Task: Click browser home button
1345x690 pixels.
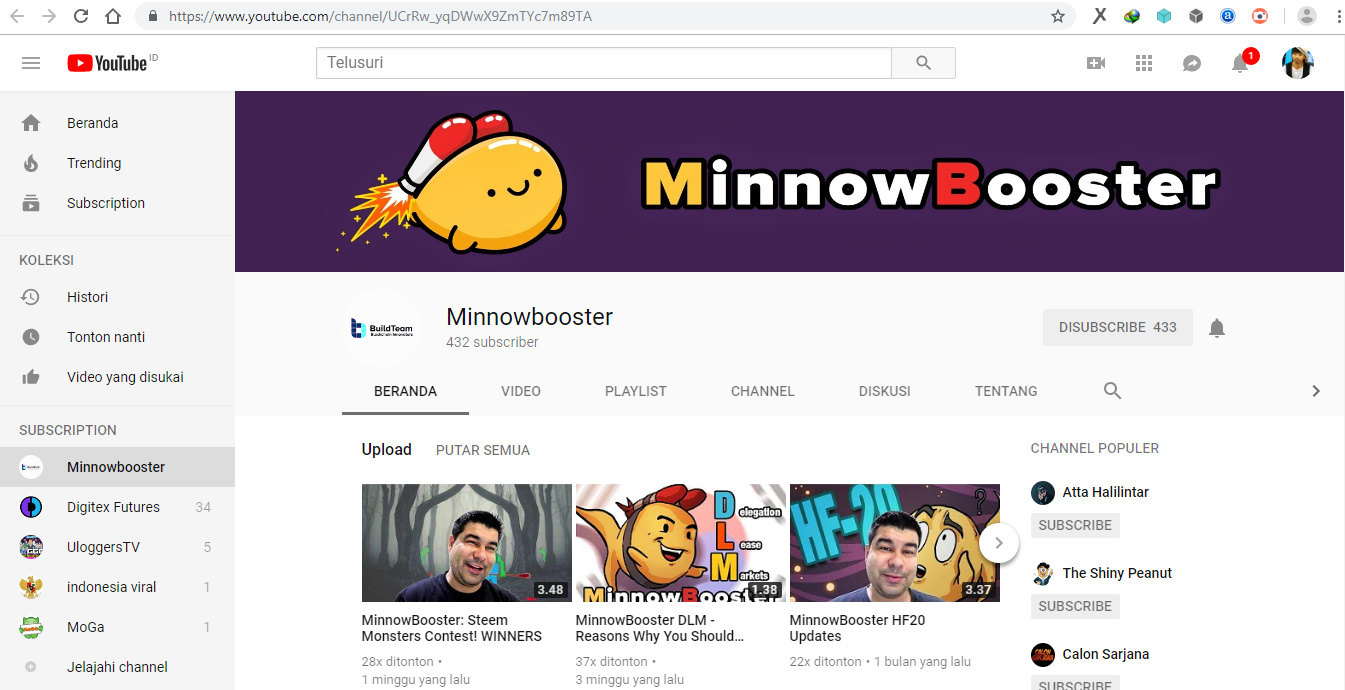Action: pos(113,16)
